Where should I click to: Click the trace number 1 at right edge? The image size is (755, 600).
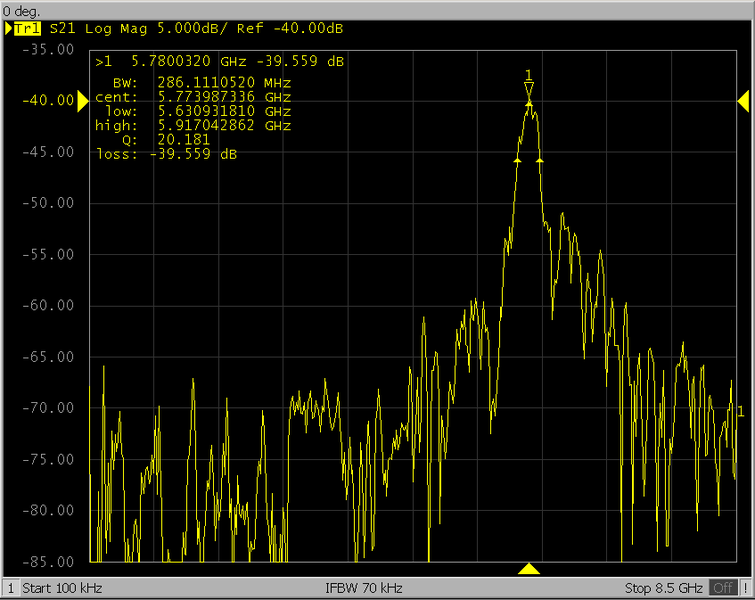pyautogui.click(x=740, y=412)
